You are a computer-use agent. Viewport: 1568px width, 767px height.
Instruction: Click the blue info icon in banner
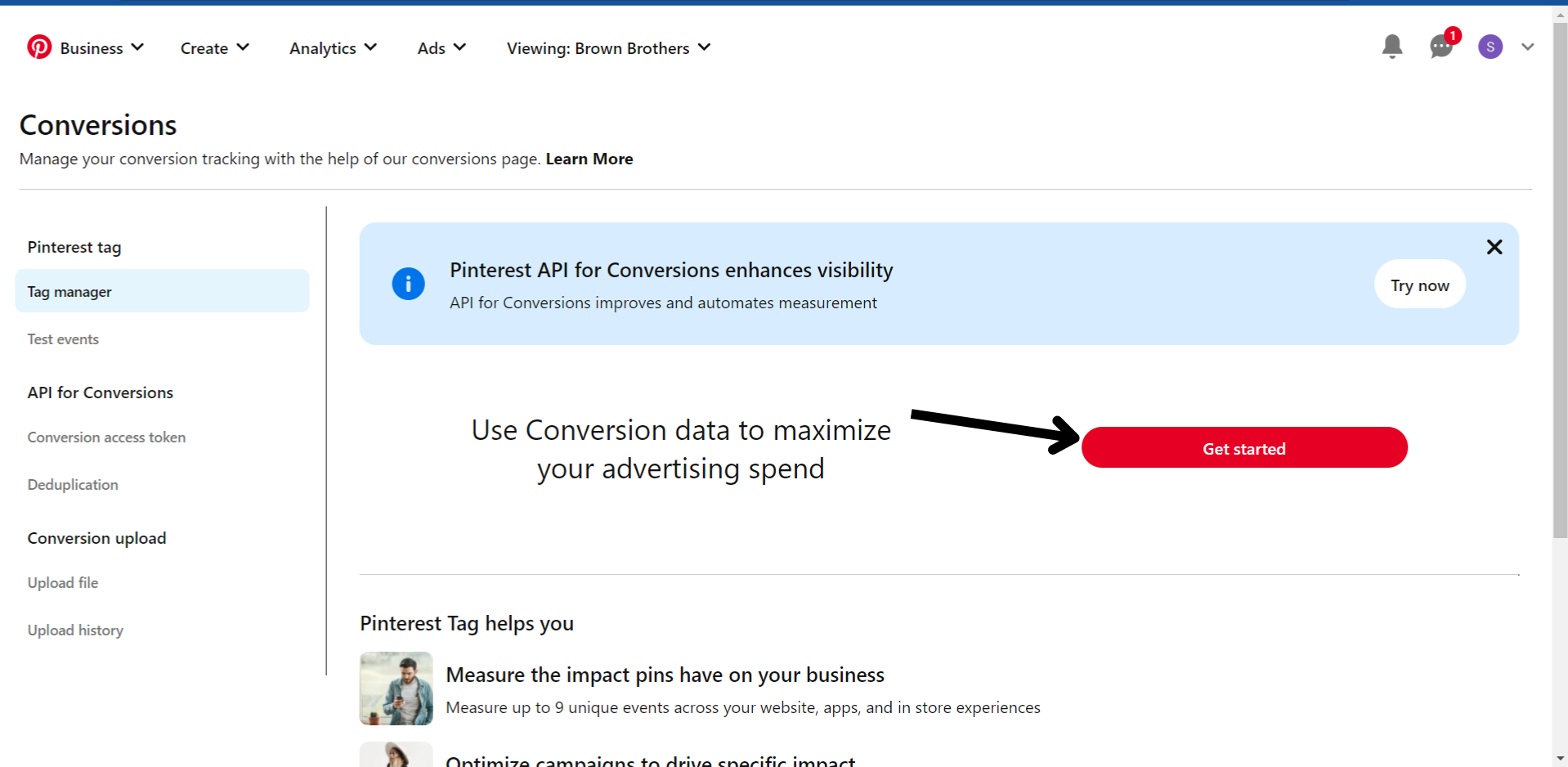(x=408, y=284)
